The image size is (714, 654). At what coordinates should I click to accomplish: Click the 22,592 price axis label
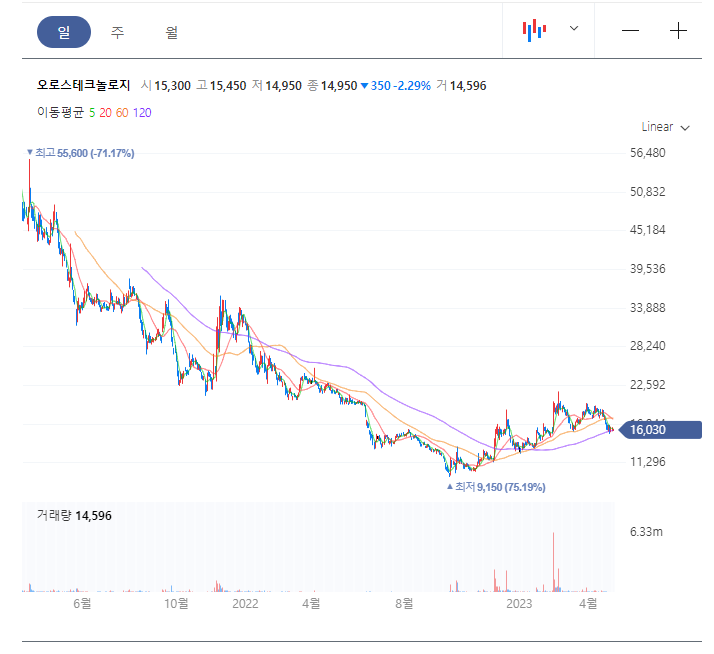648,385
